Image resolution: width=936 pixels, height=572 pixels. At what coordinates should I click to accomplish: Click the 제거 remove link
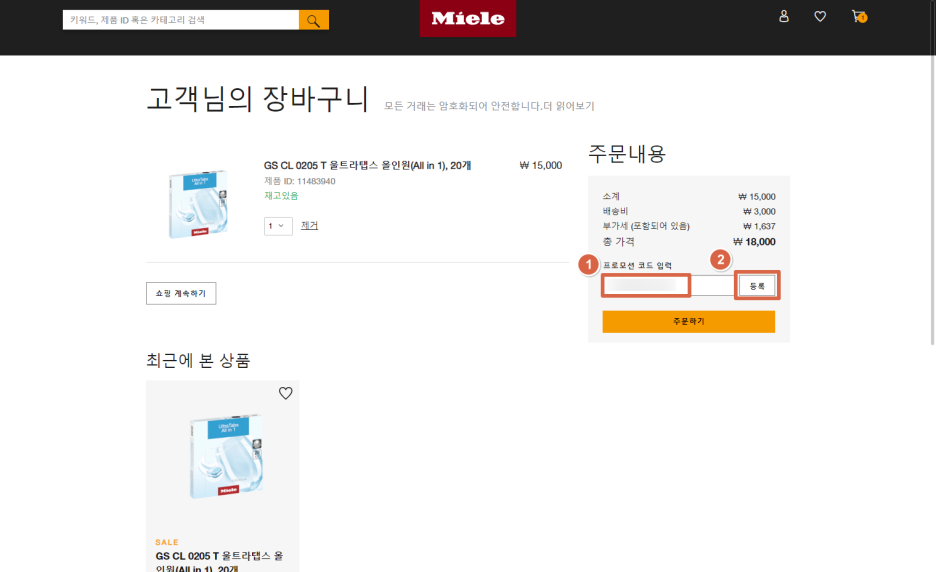tap(309, 226)
